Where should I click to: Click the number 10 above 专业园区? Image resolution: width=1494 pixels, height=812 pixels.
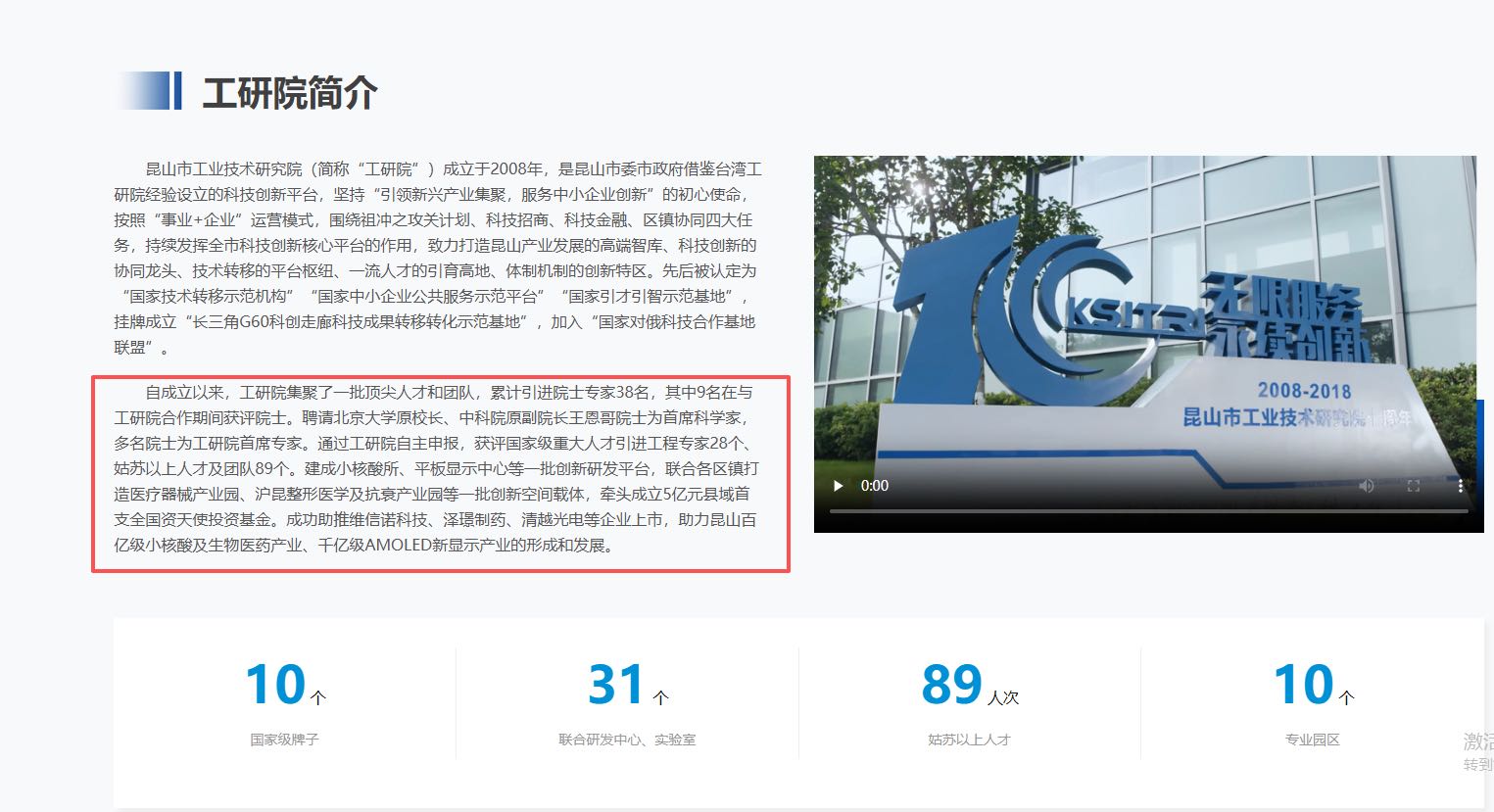1303,685
